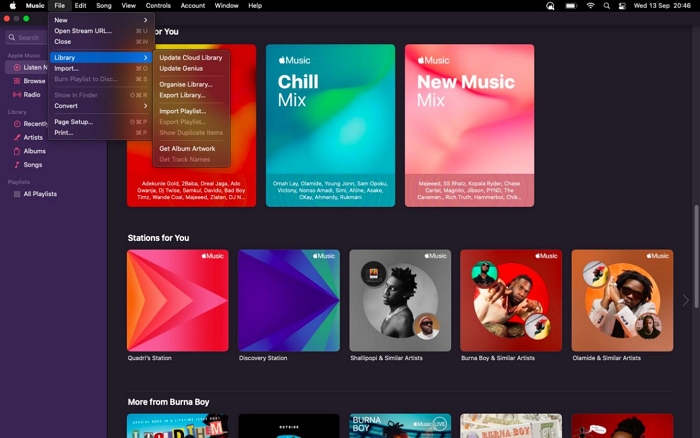Open Wi-Fi status in menu bar
Viewport: 700px width, 438px height.
coord(591,6)
